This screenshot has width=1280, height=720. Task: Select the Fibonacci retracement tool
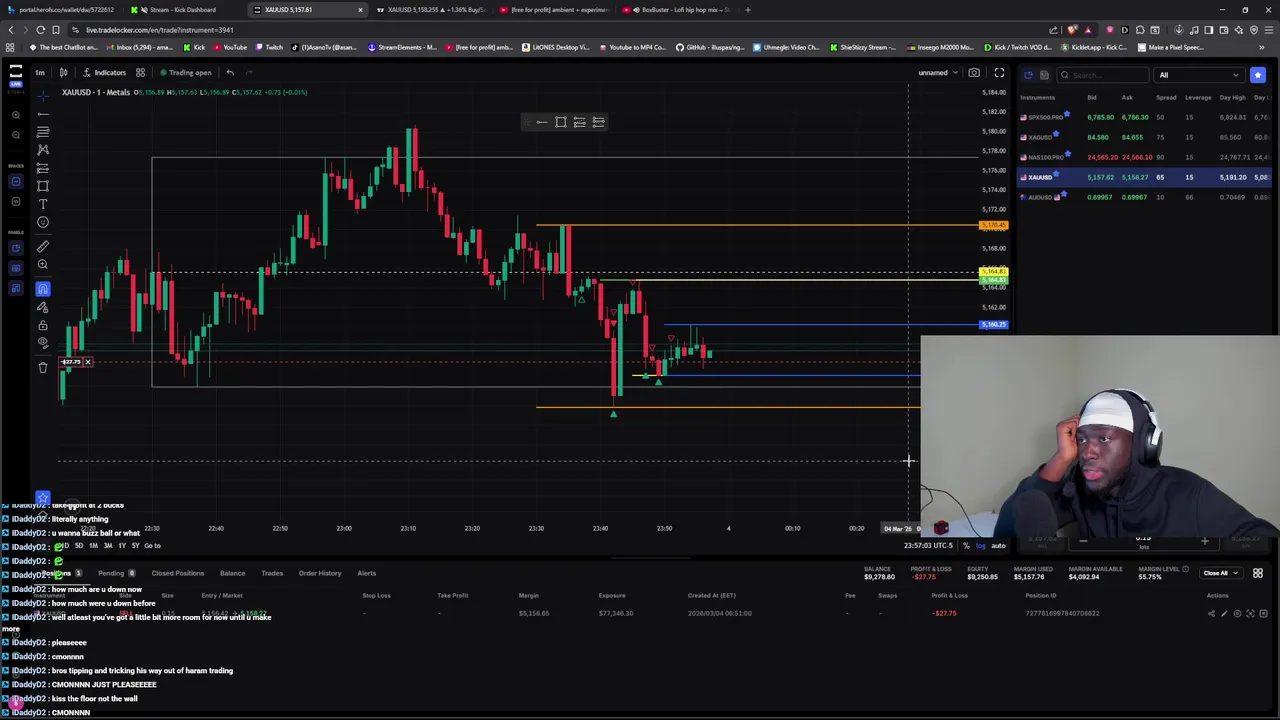[43, 132]
